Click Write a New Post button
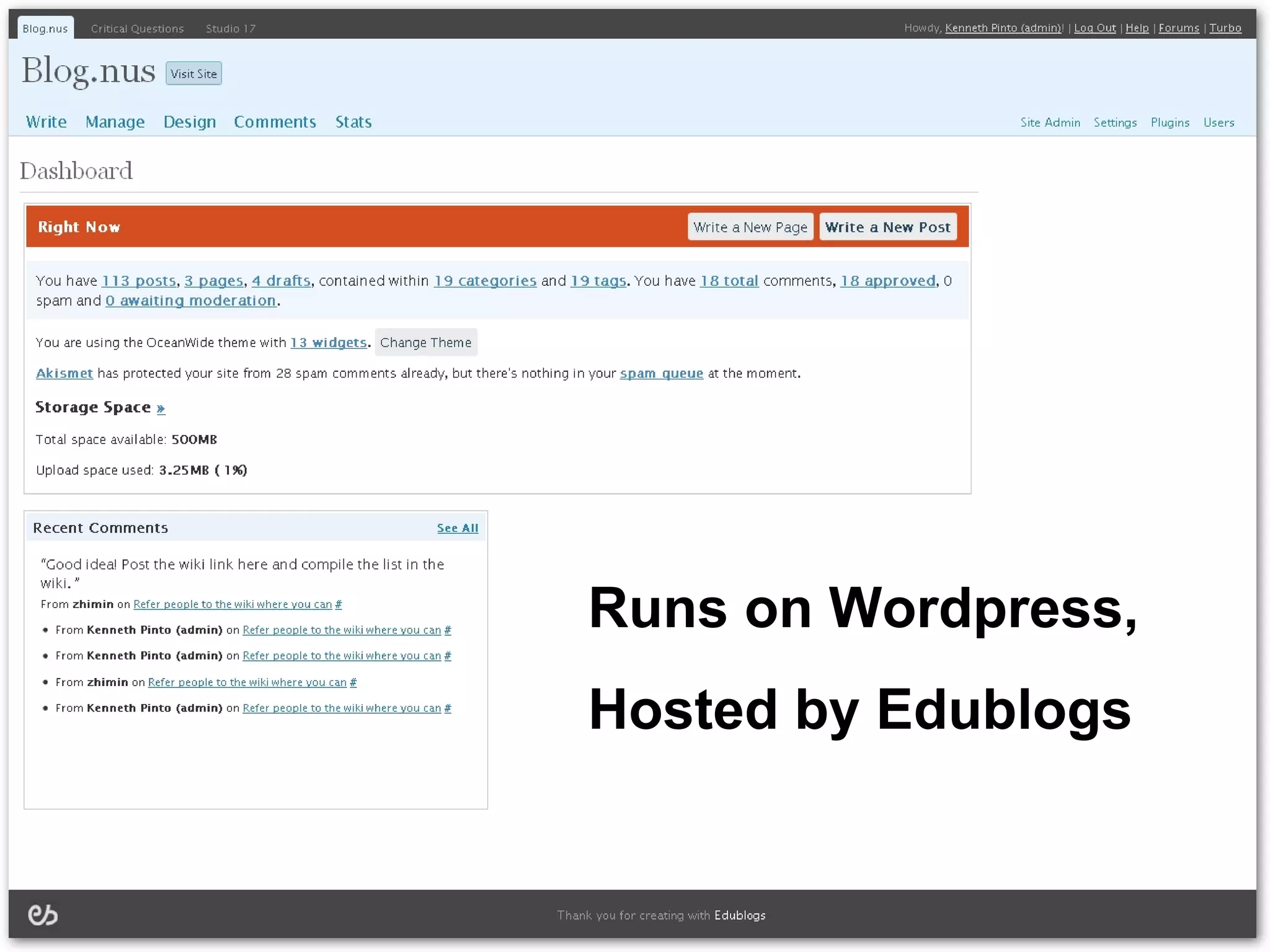 point(888,227)
